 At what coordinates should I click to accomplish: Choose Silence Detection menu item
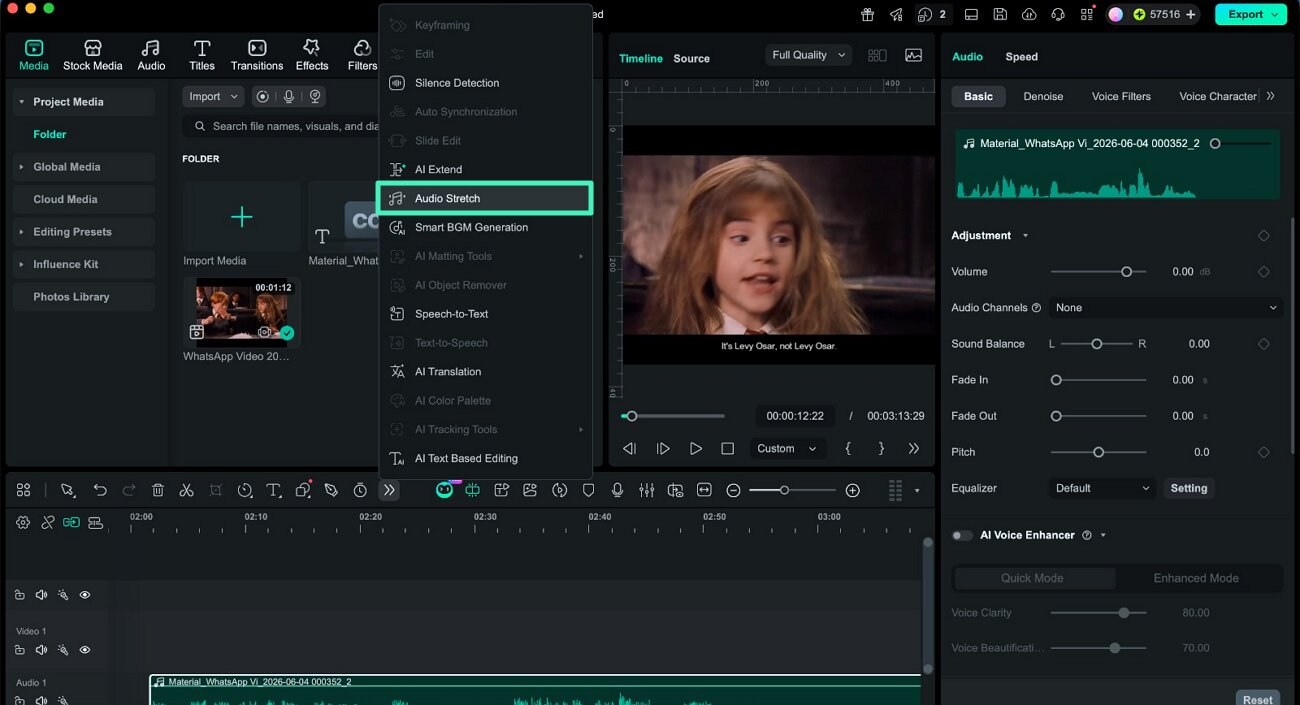pyautogui.click(x=485, y=83)
